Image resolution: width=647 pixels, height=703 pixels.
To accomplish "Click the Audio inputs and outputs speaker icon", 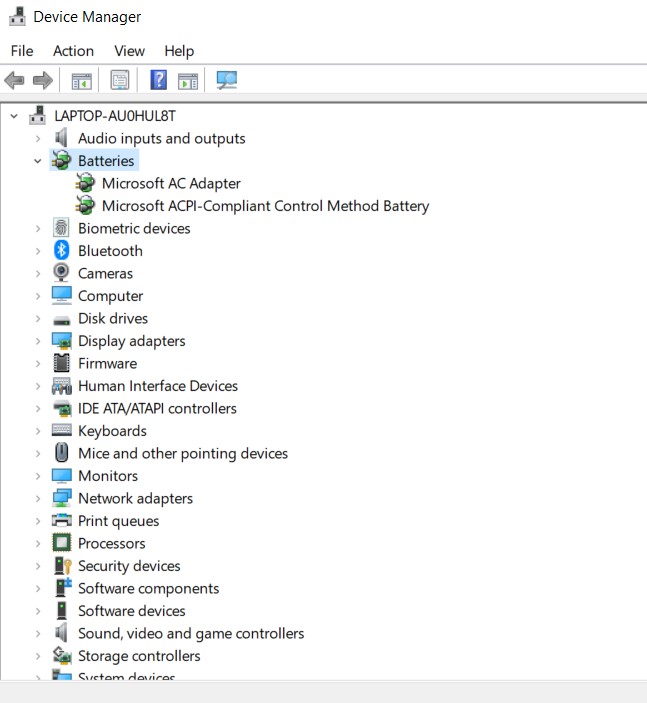I will coord(61,138).
